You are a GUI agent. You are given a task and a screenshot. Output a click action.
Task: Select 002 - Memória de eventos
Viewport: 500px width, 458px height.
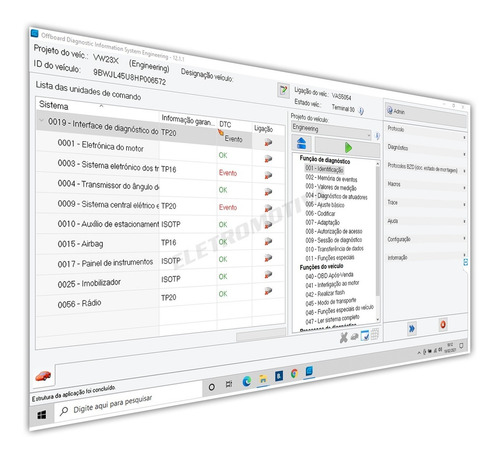pos(331,178)
